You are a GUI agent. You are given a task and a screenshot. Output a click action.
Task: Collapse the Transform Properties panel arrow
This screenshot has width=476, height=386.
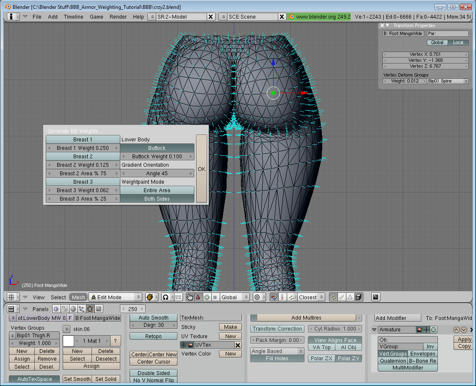387,26
